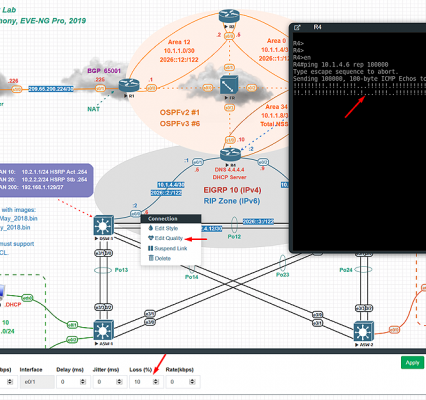Click the Po12 port-channel ellipse

pos(234,224)
